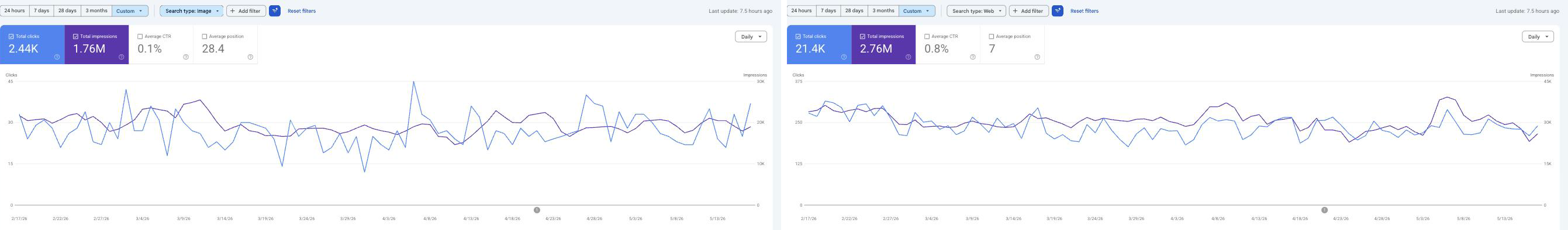Select 7 days range in Image search panel
The width and height of the screenshot is (1568, 230).
click(x=42, y=11)
